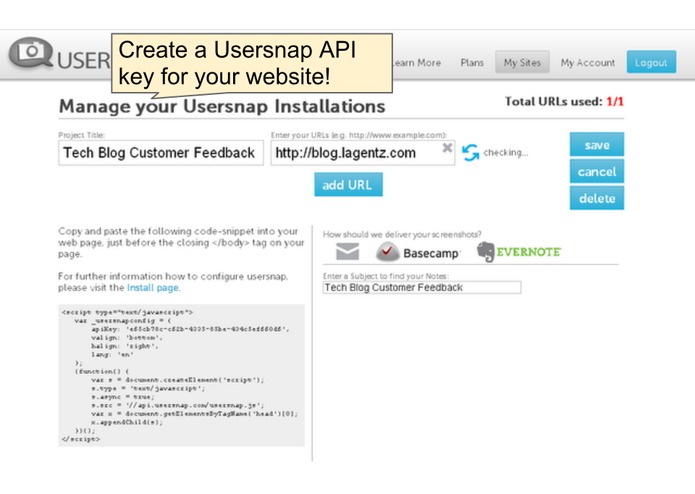Screen dimensions: 695x494
Task: Click the JavaScript code snippet box
Action: [182, 375]
